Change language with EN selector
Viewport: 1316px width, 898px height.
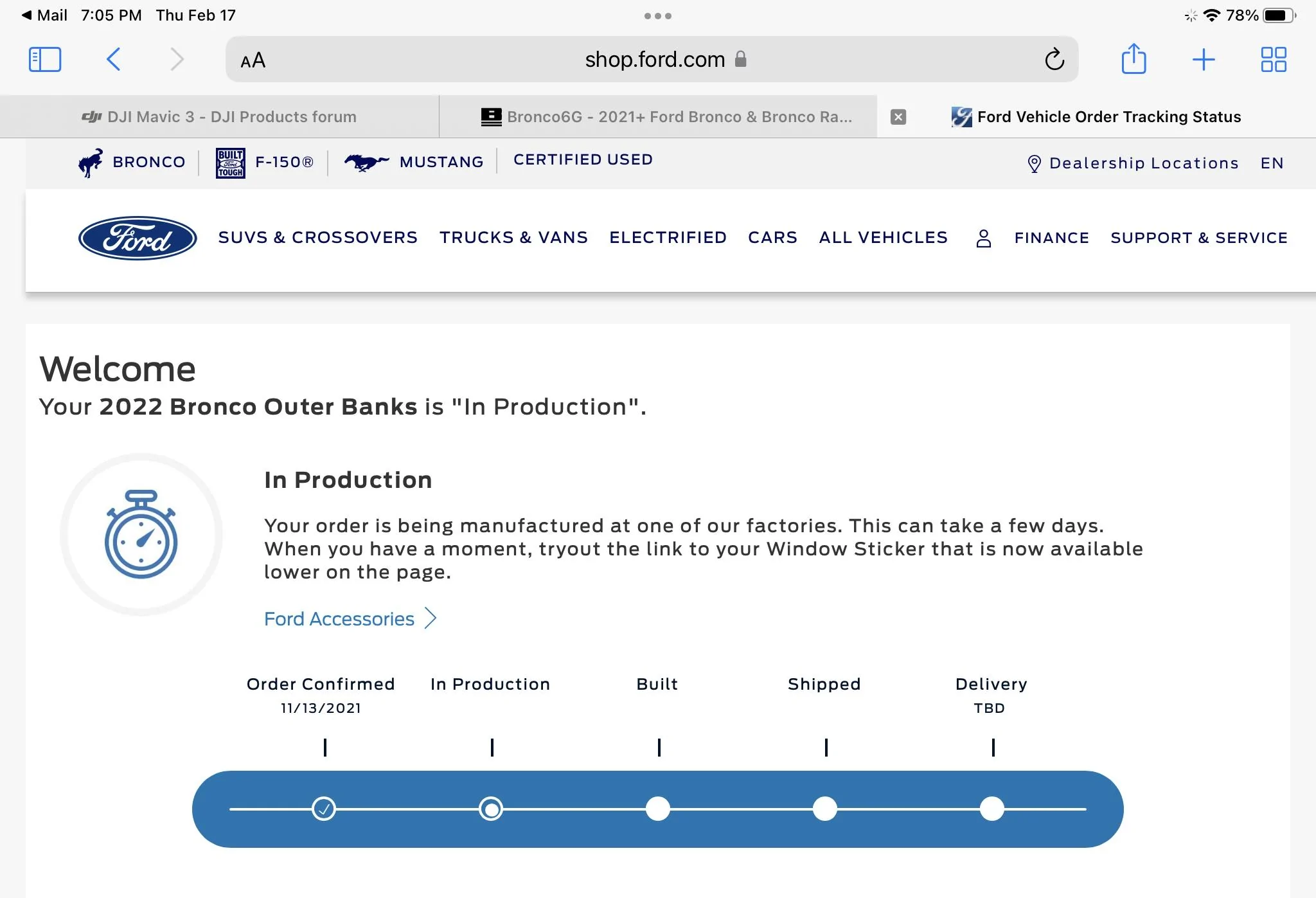(x=1272, y=163)
